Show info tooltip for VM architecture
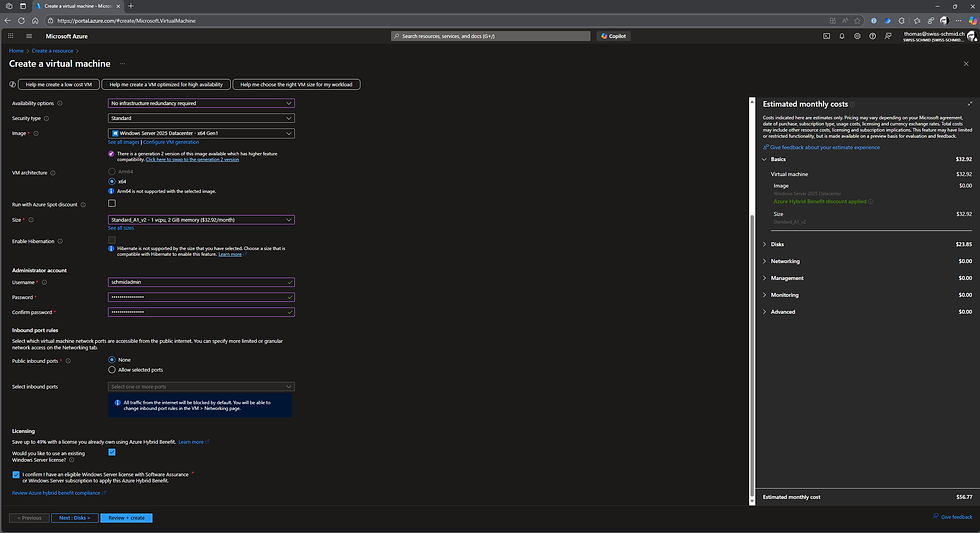The image size is (980, 533). [52, 173]
